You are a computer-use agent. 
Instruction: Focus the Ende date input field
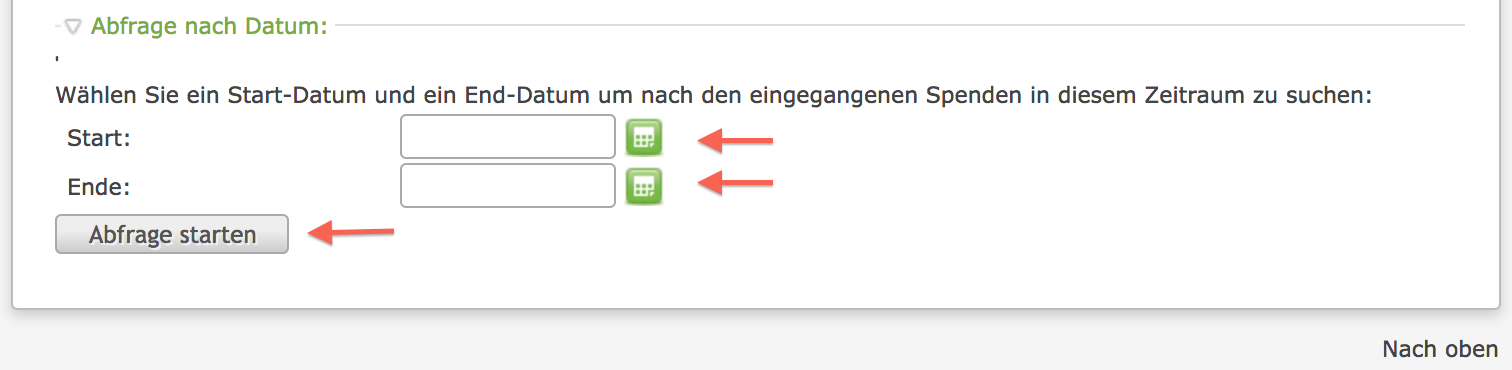click(508, 186)
